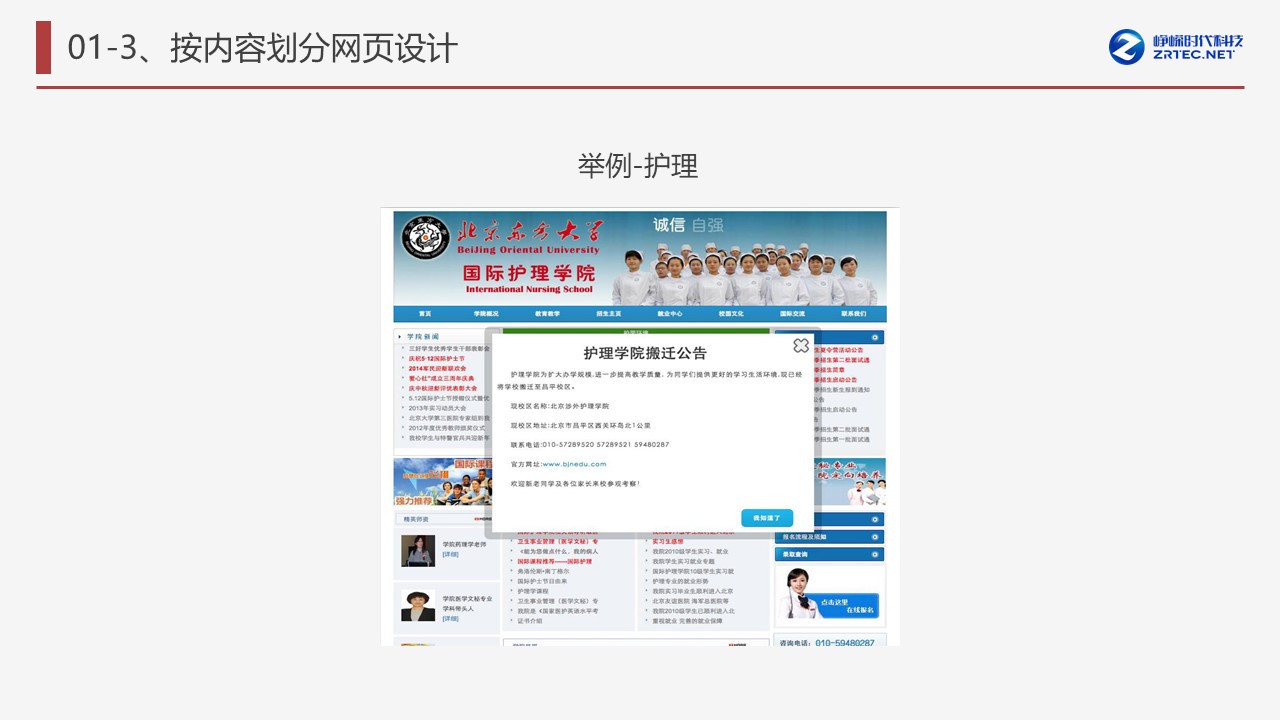1280x720 pixels.
Task: Click the 护理学院搬迁公告 popup heading
Action: 645,353
